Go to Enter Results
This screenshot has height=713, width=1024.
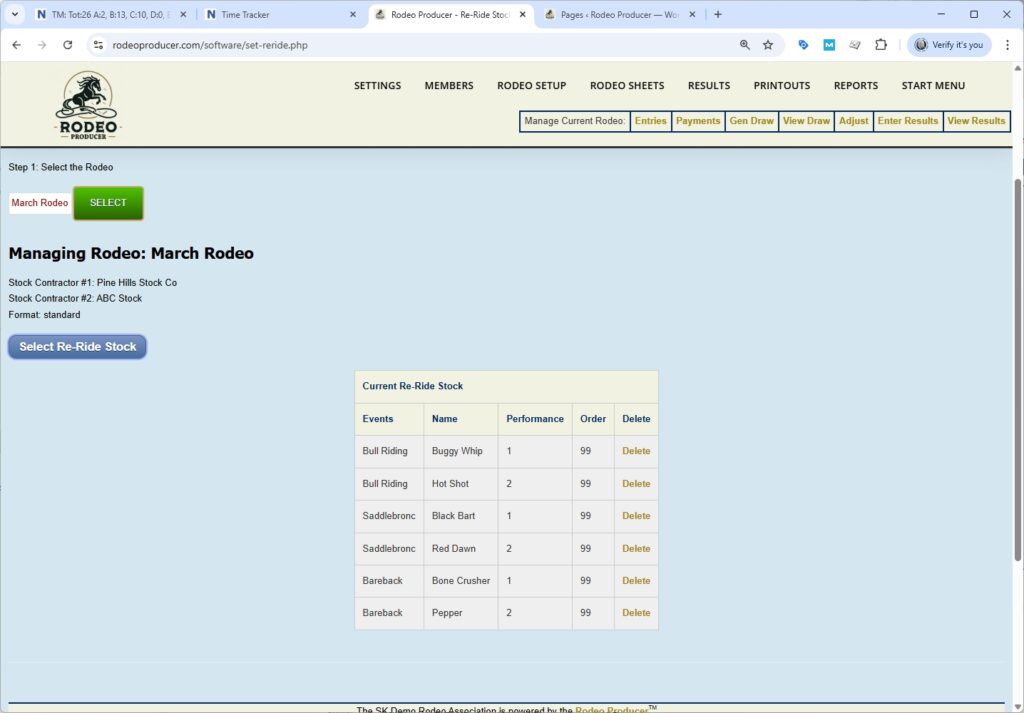907,121
